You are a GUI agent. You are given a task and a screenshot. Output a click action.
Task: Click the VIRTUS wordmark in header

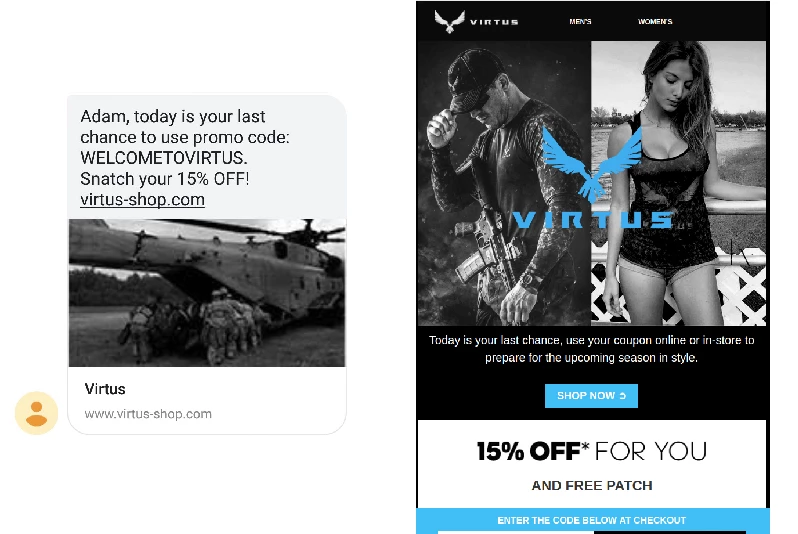pos(494,22)
